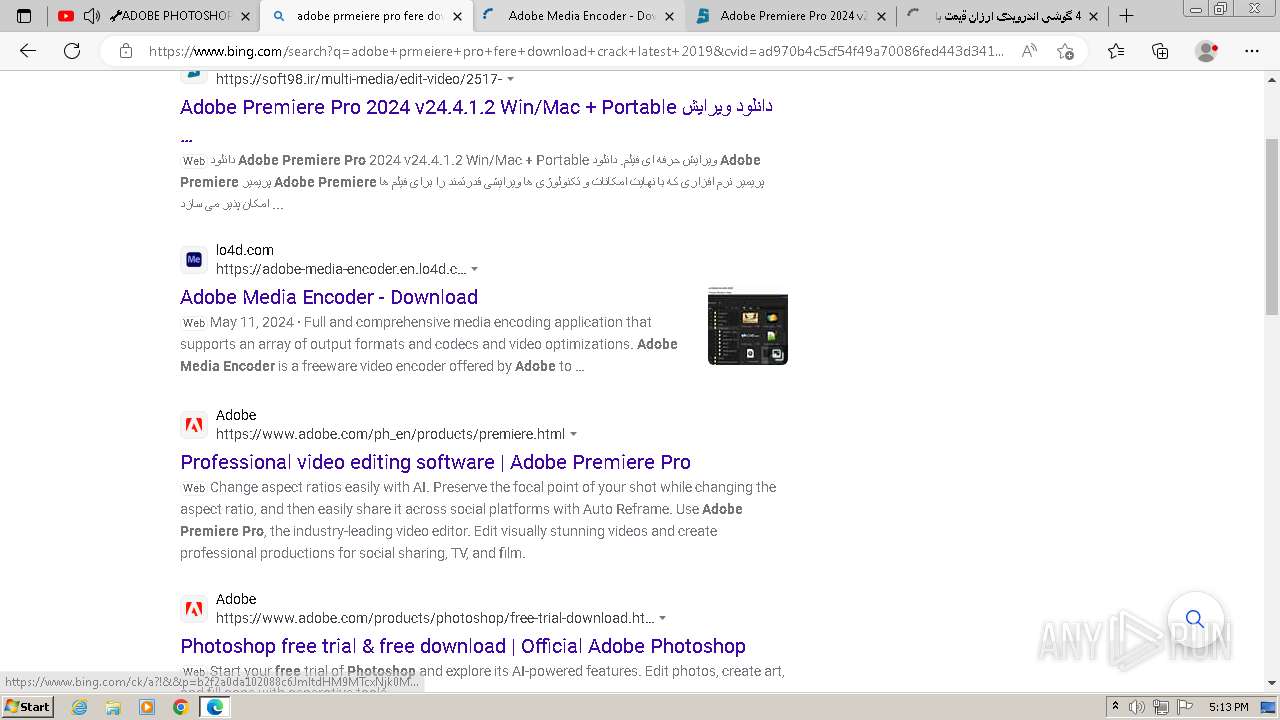Close the Adobe Premiere Pro 2024 tab
The width and height of the screenshot is (1280, 720).
881,16
